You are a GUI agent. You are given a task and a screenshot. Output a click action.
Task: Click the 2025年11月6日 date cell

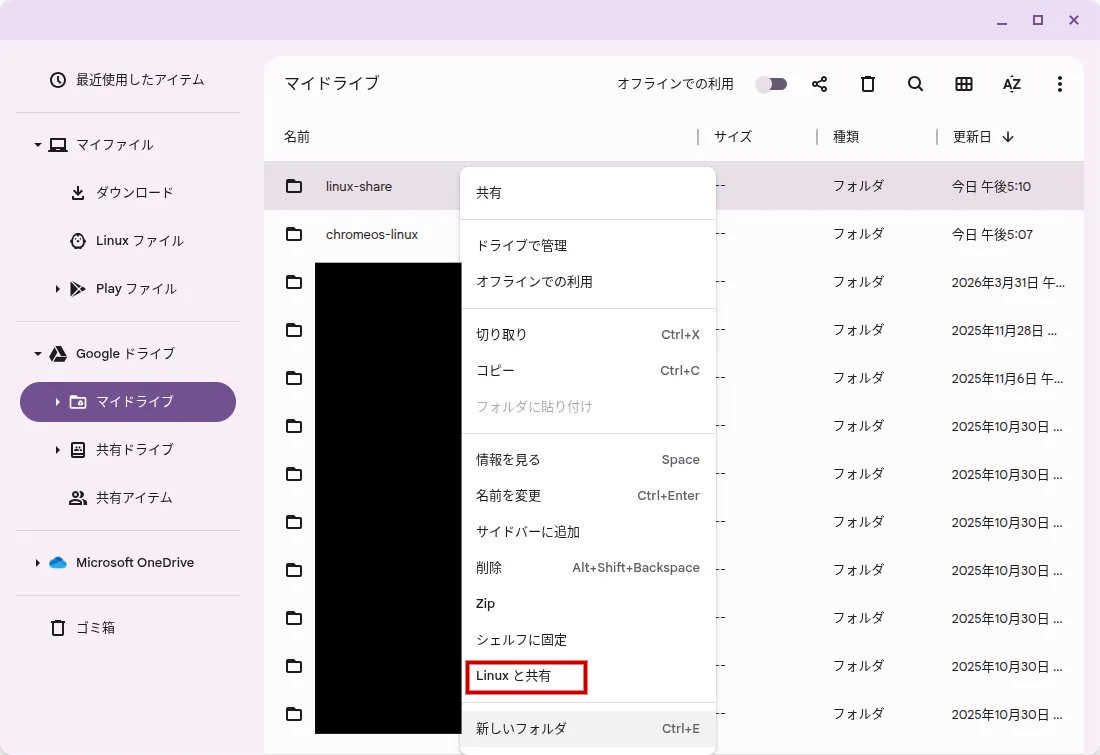[1007, 379]
